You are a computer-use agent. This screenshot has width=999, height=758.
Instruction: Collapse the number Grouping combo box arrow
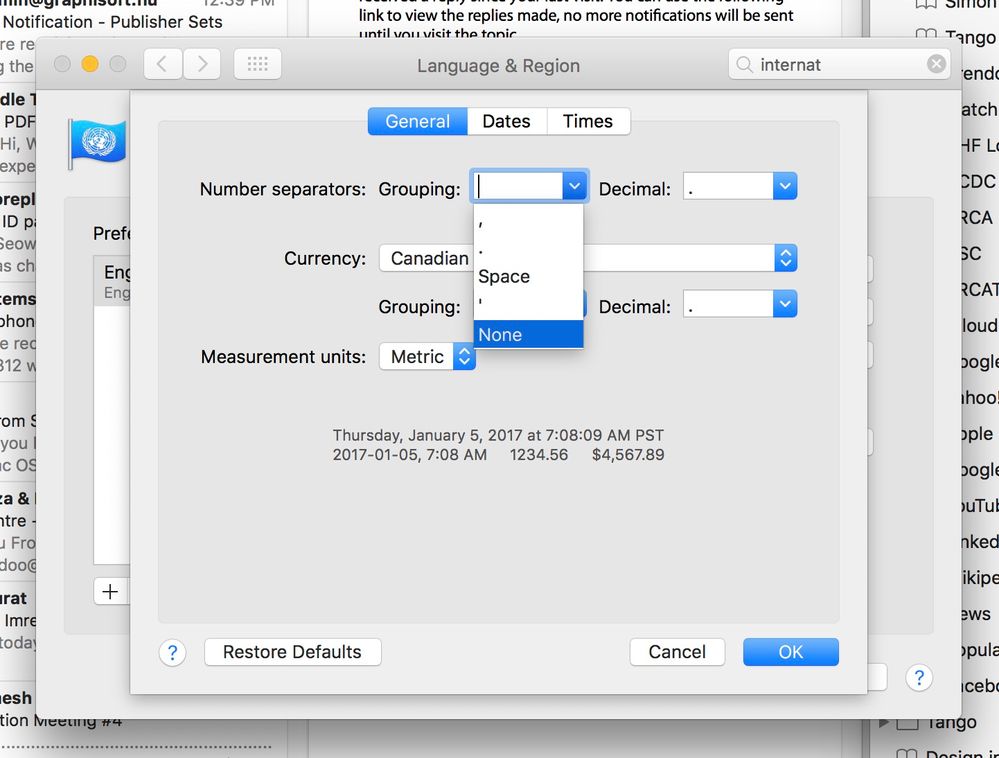(574, 187)
